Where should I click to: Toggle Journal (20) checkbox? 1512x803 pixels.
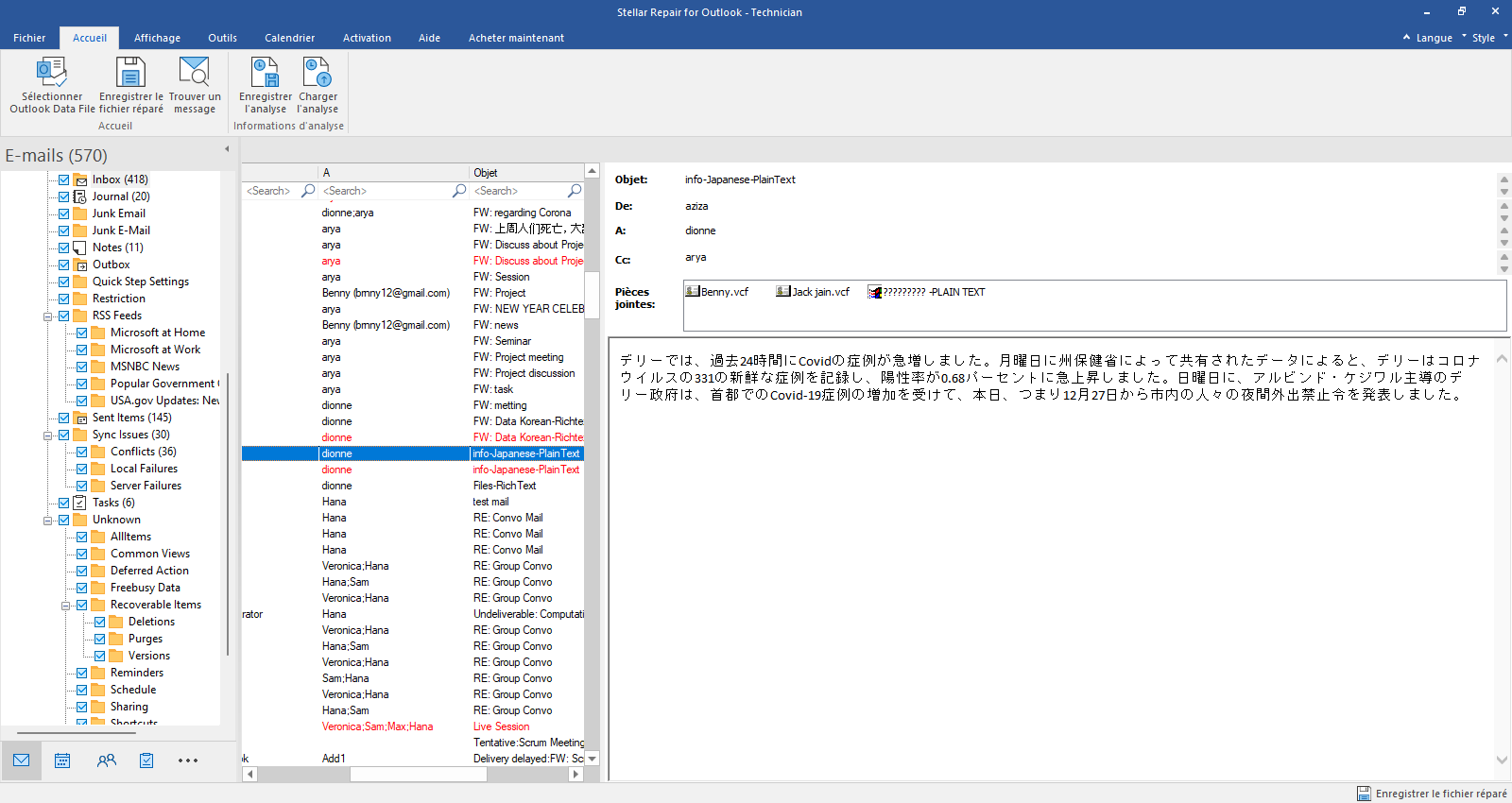point(63,196)
